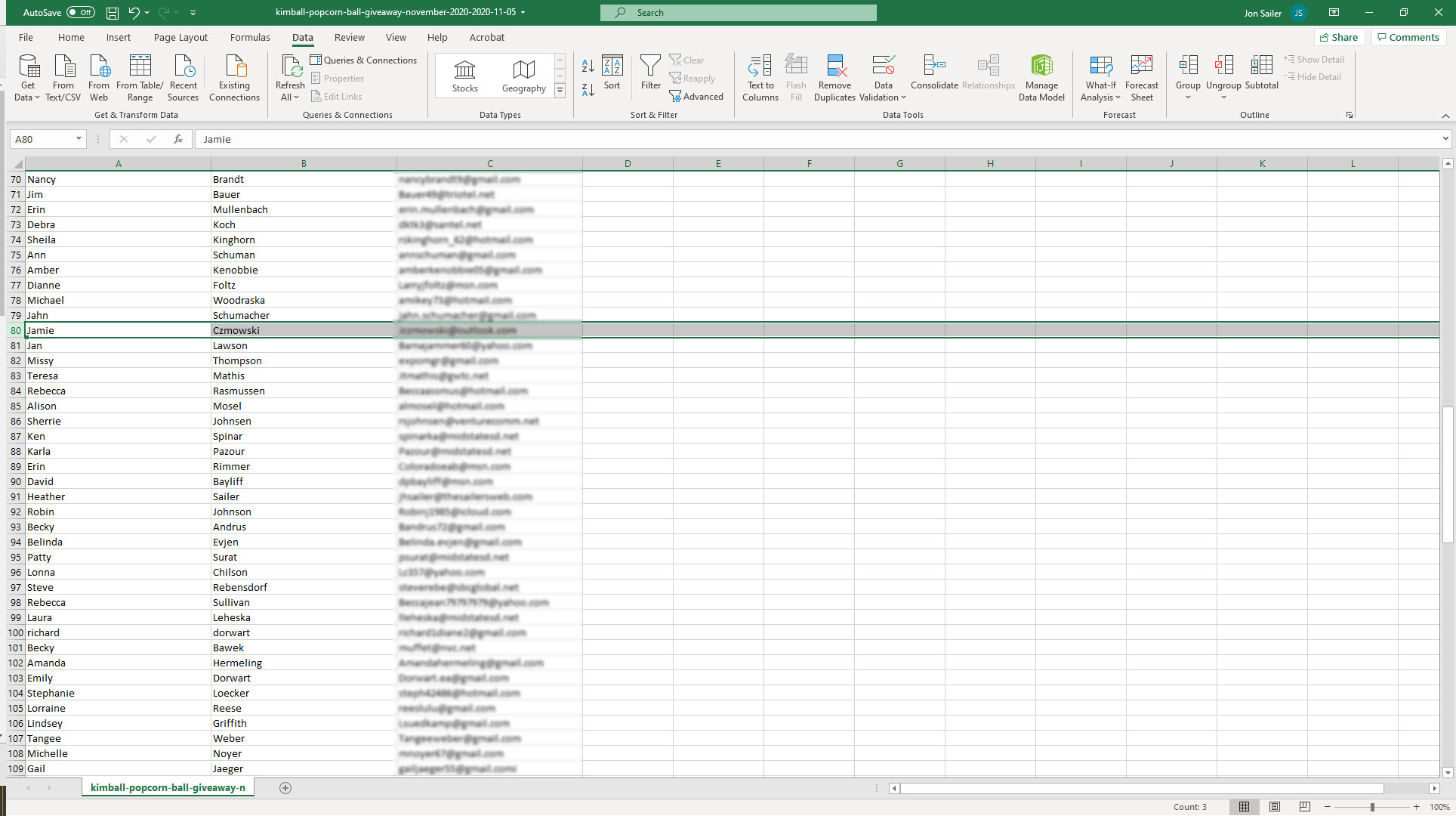Open the File menu
The width and height of the screenshot is (1456, 816).
(x=26, y=37)
